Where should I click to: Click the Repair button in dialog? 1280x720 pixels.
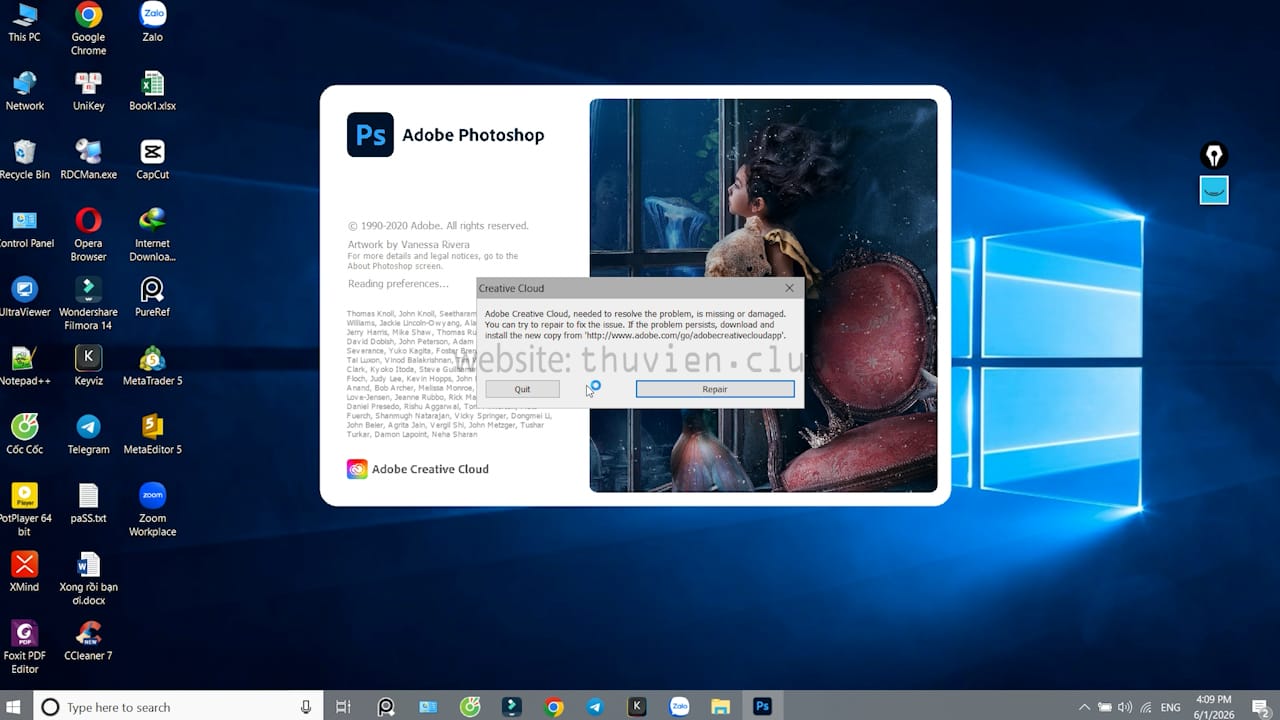click(x=715, y=389)
